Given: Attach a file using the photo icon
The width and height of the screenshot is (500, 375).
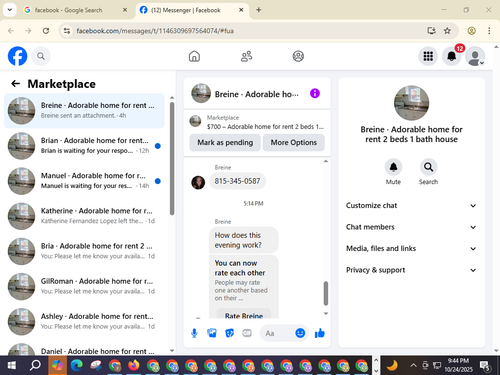Looking at the screenshot, I should 212,333.
